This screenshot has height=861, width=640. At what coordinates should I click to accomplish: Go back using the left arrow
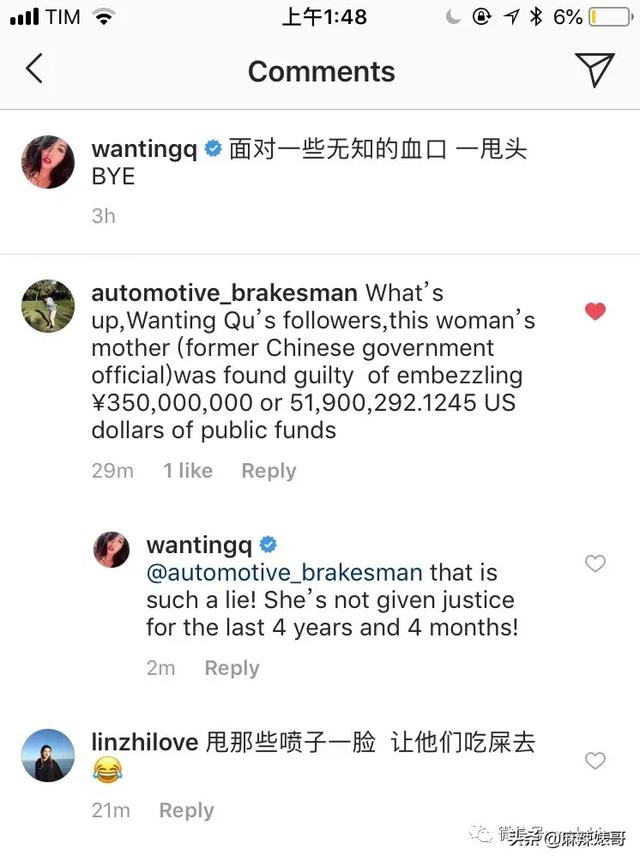tap(34, 69)
